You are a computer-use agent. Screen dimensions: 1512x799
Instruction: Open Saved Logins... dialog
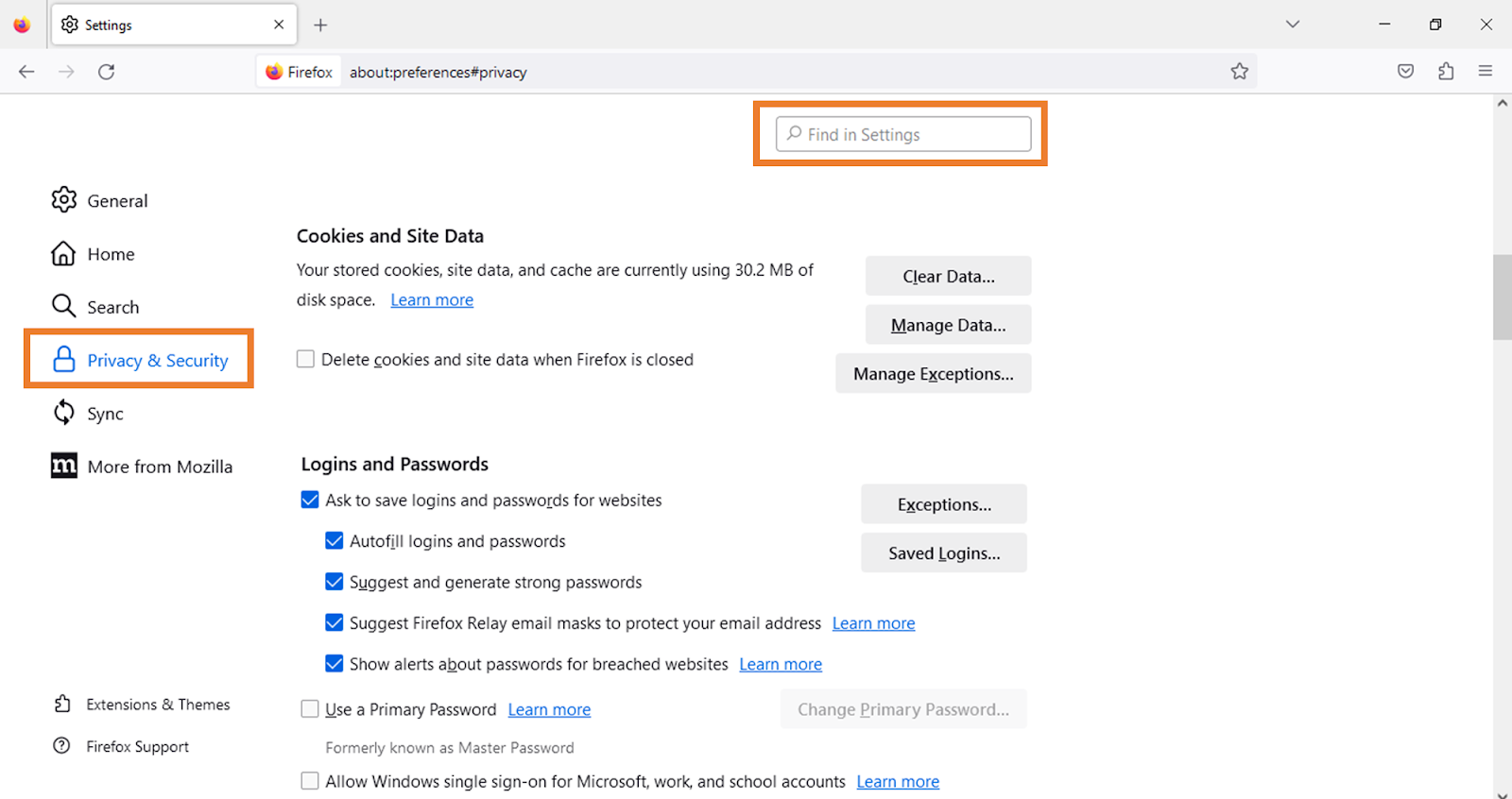click(x=943, y=553)
